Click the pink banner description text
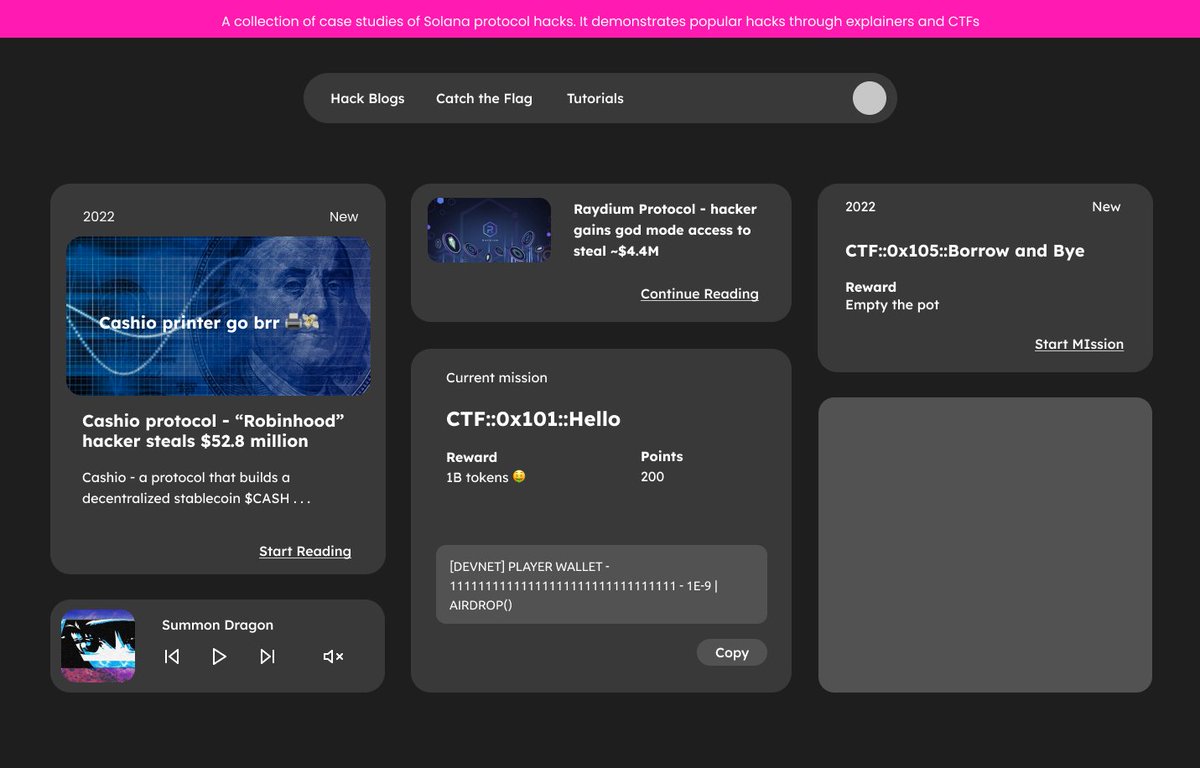Viewport: 1200px width, 768px height. click(600, 21)
